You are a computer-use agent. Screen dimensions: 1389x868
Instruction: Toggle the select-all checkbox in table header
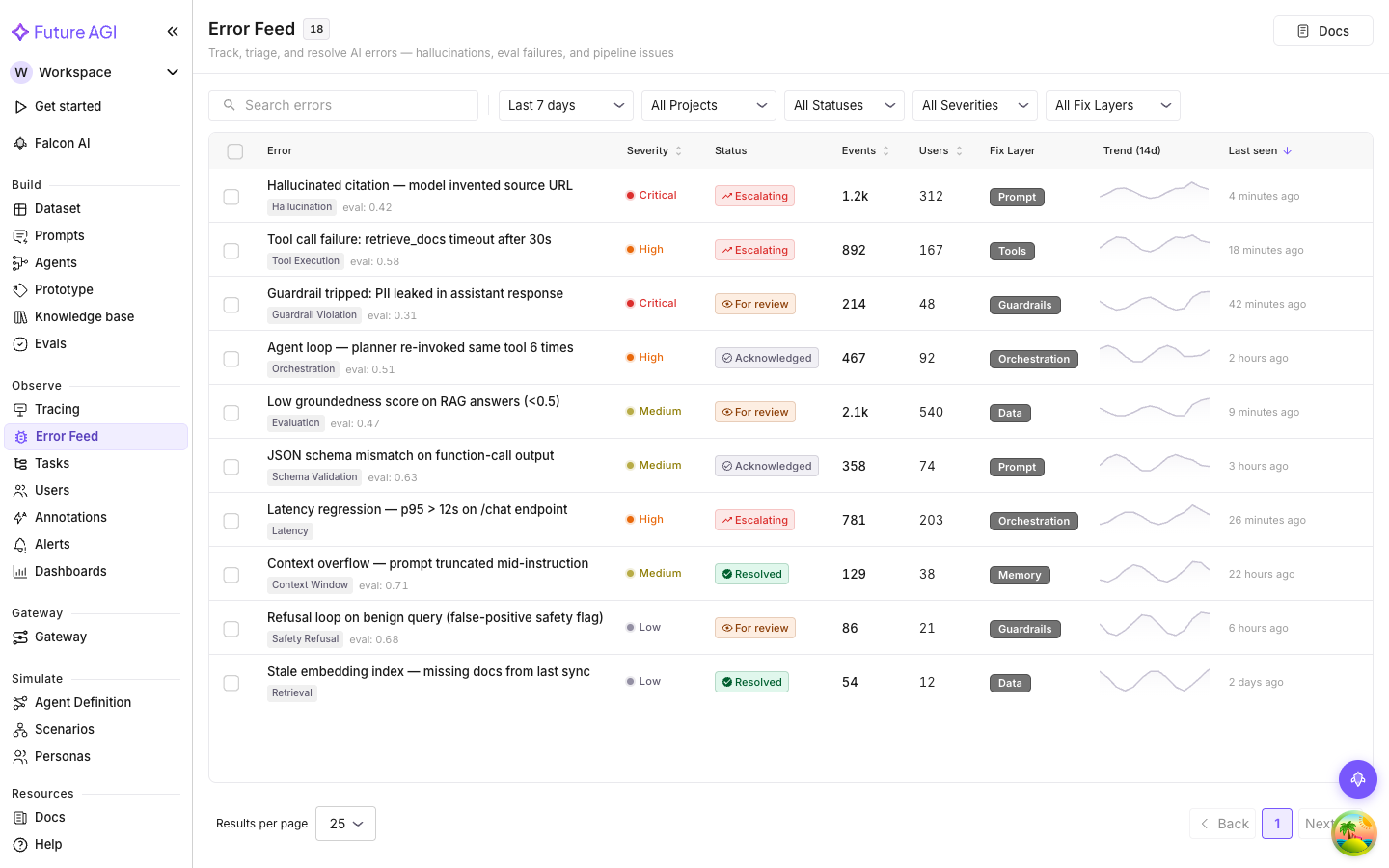235,151
